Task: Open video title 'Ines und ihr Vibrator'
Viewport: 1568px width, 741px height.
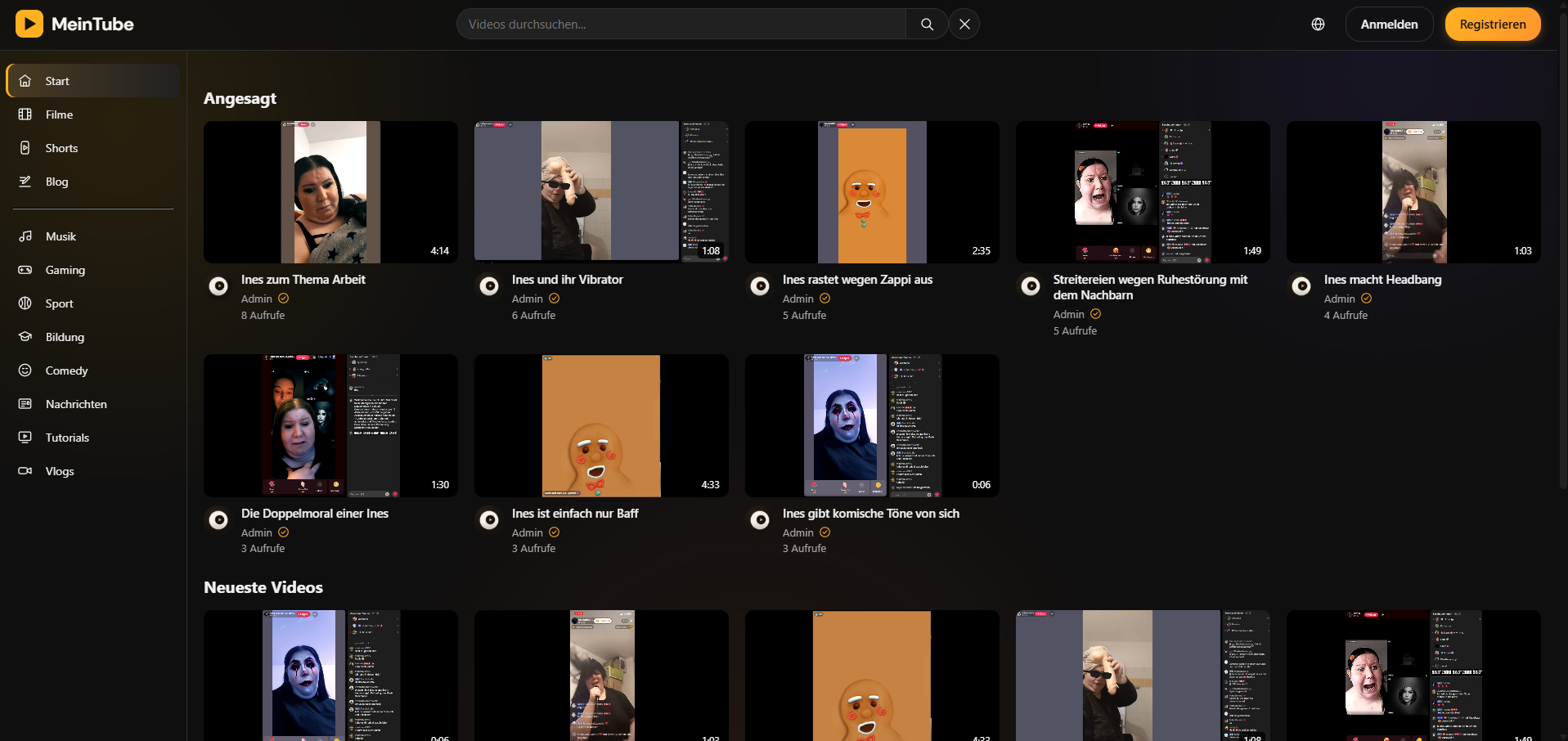Action: (568, 280)
